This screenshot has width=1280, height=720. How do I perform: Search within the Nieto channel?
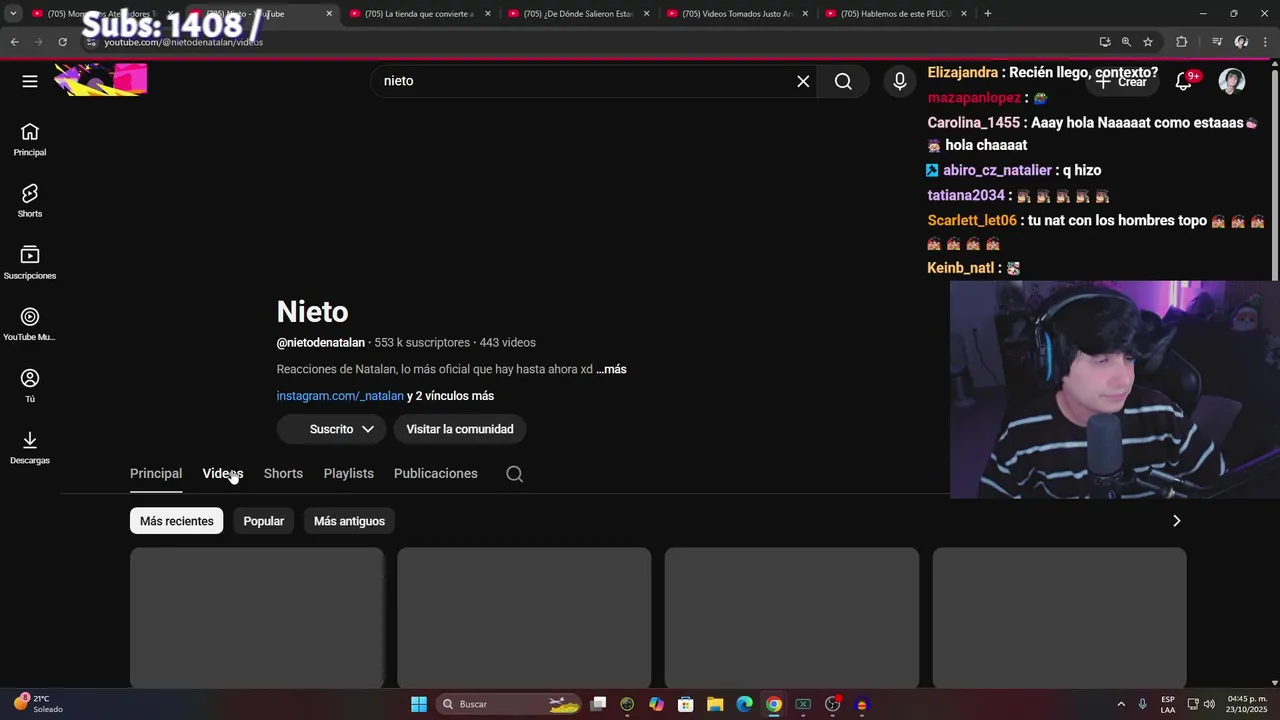(514, 474)
